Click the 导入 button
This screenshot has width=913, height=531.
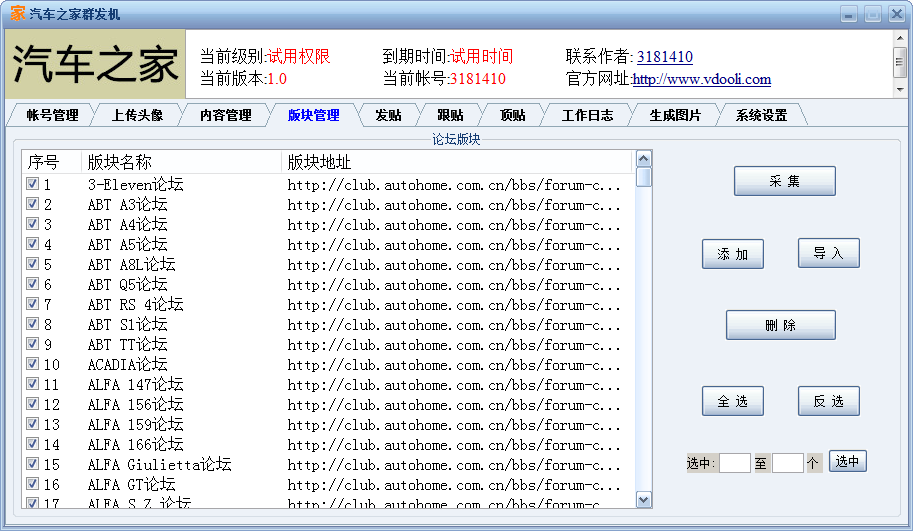tap(829, 253)
